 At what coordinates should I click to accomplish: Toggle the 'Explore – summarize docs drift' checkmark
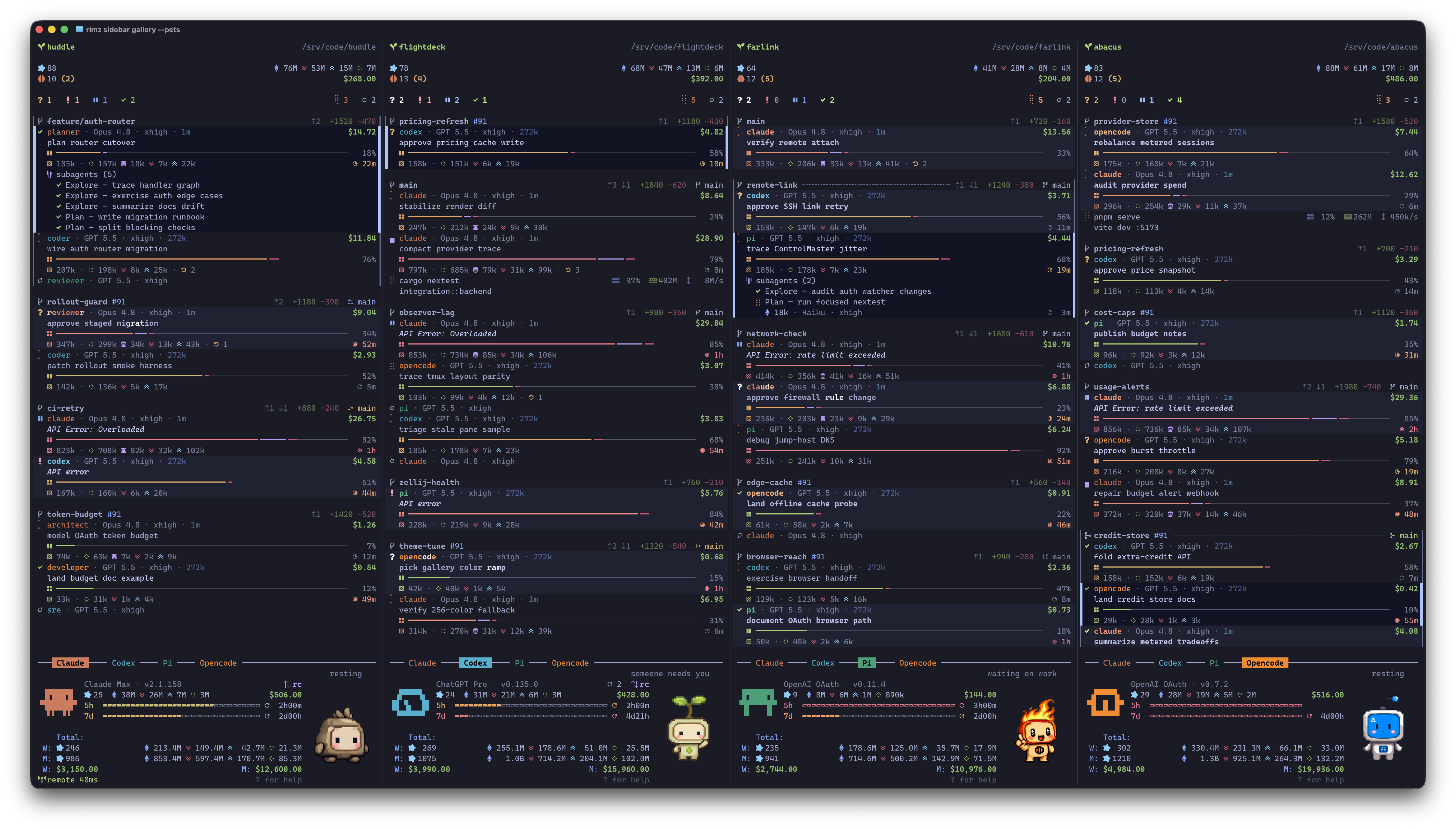(59, 206)
